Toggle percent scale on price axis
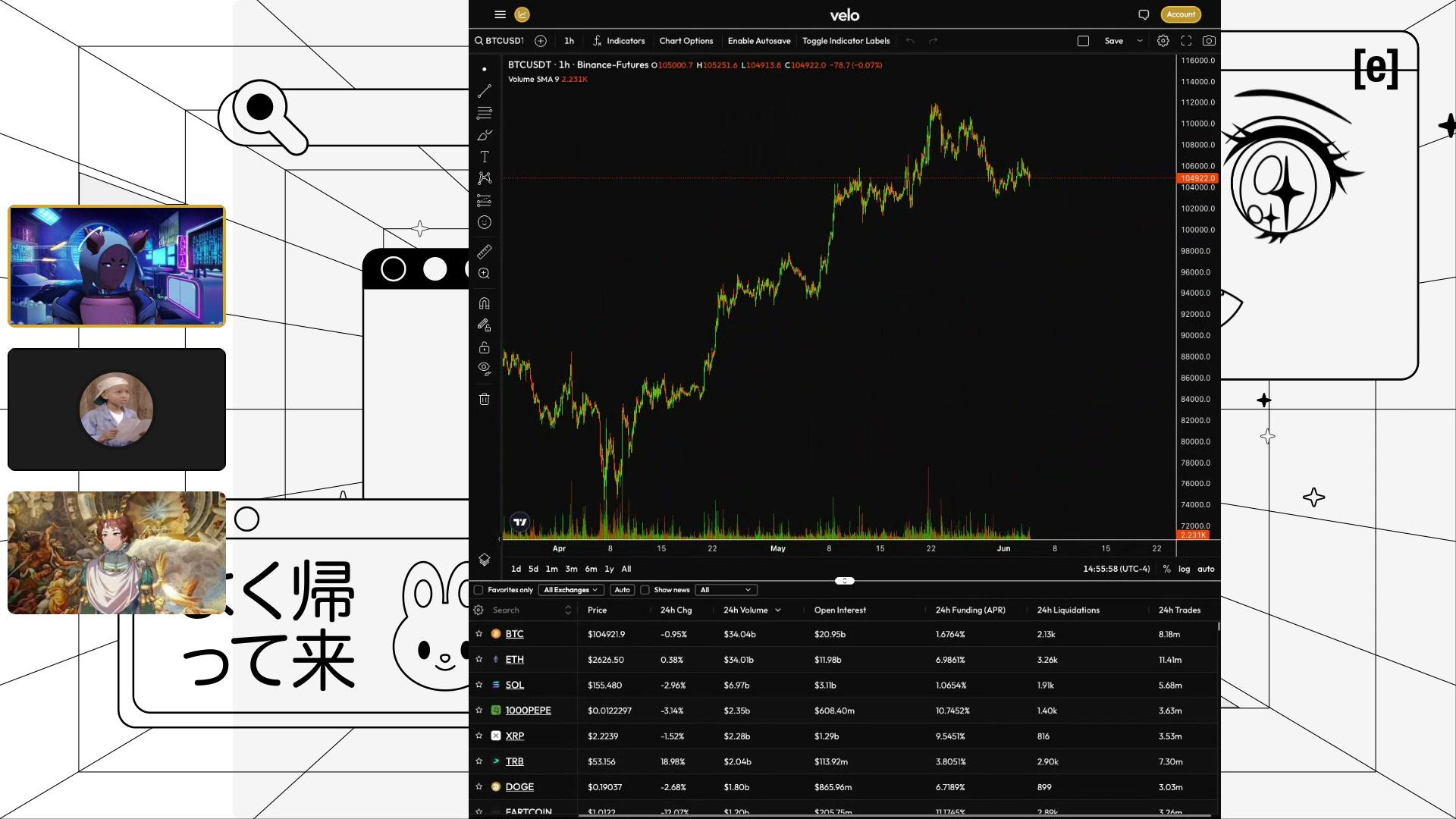The image size is (1456, 819). point(1167,569)
